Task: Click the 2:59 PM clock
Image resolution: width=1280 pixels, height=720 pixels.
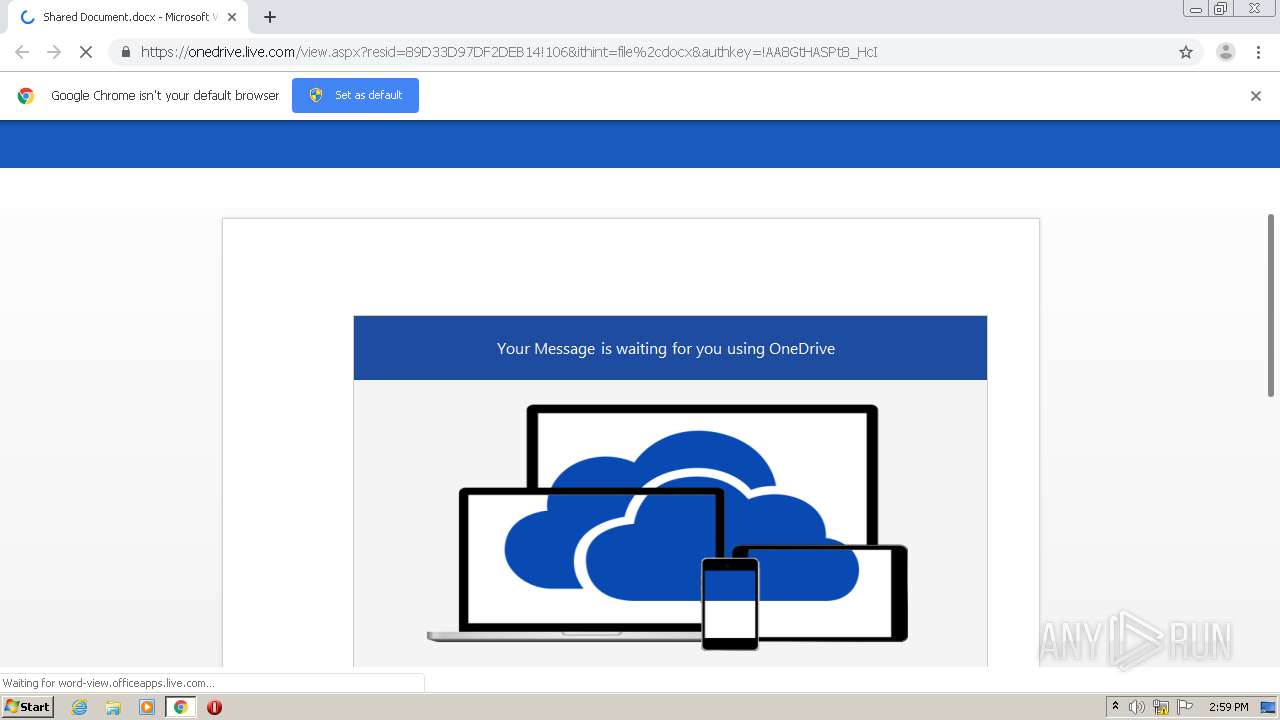Action: tap(1228, 707)
